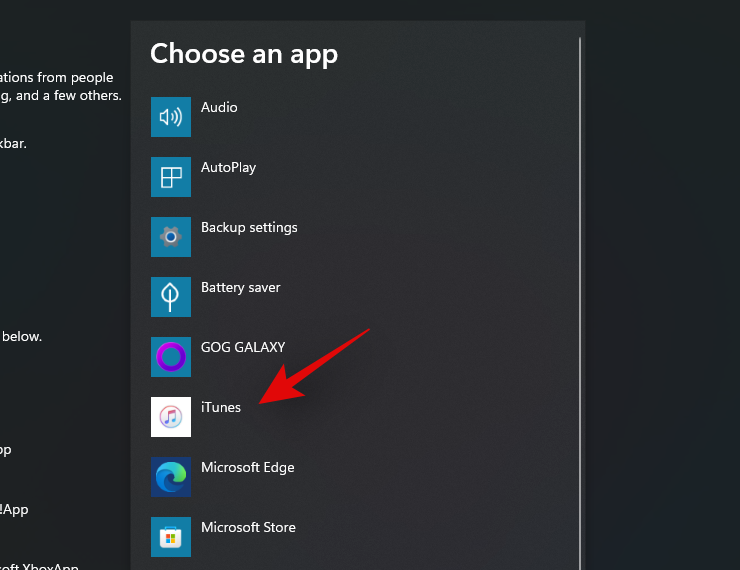
Task: Click the 'Choose an app' heading
Action: pos(244,53)
